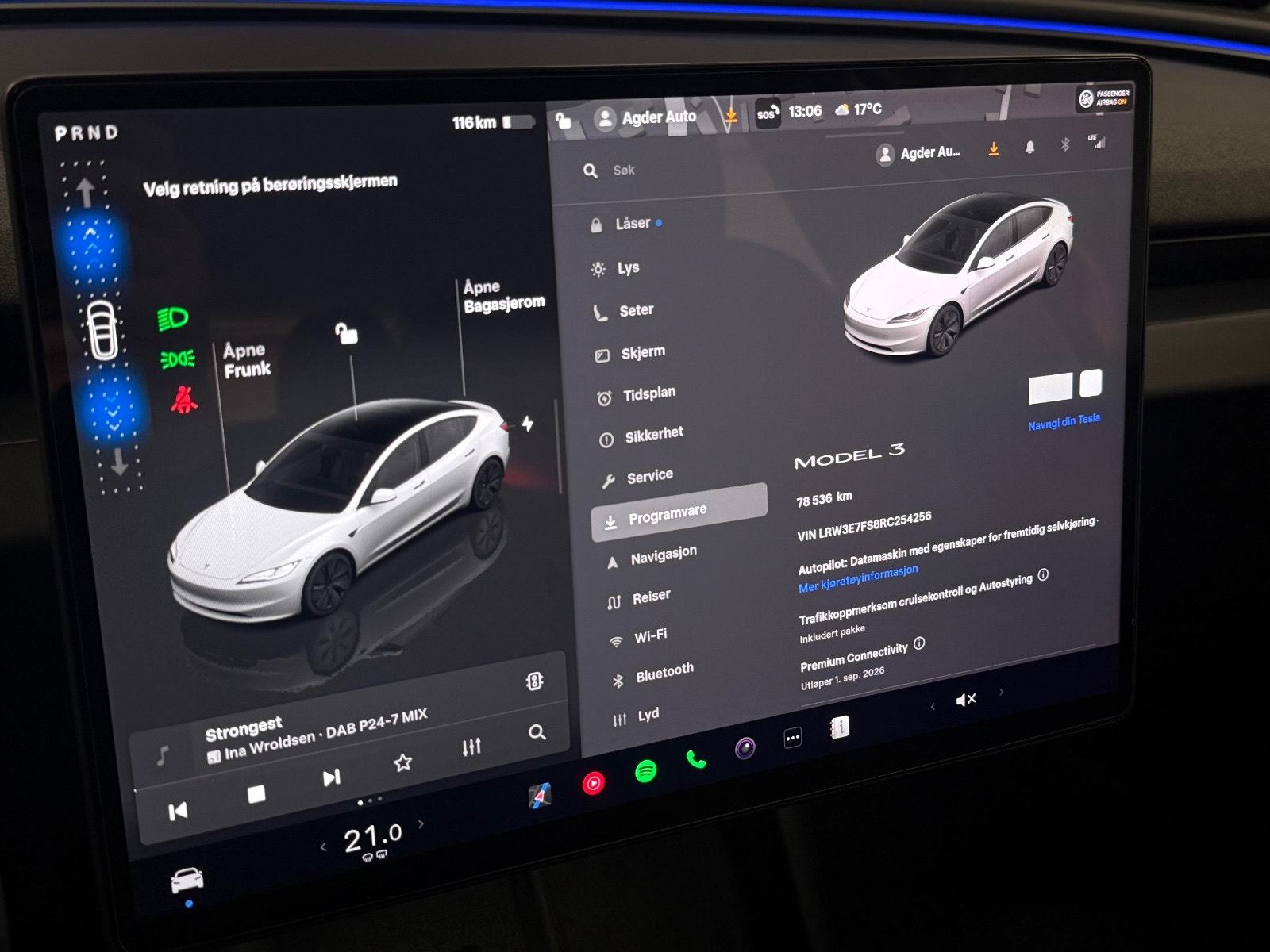Open the Mer kjøretøyinformasjon link

(x=858, y=579)
